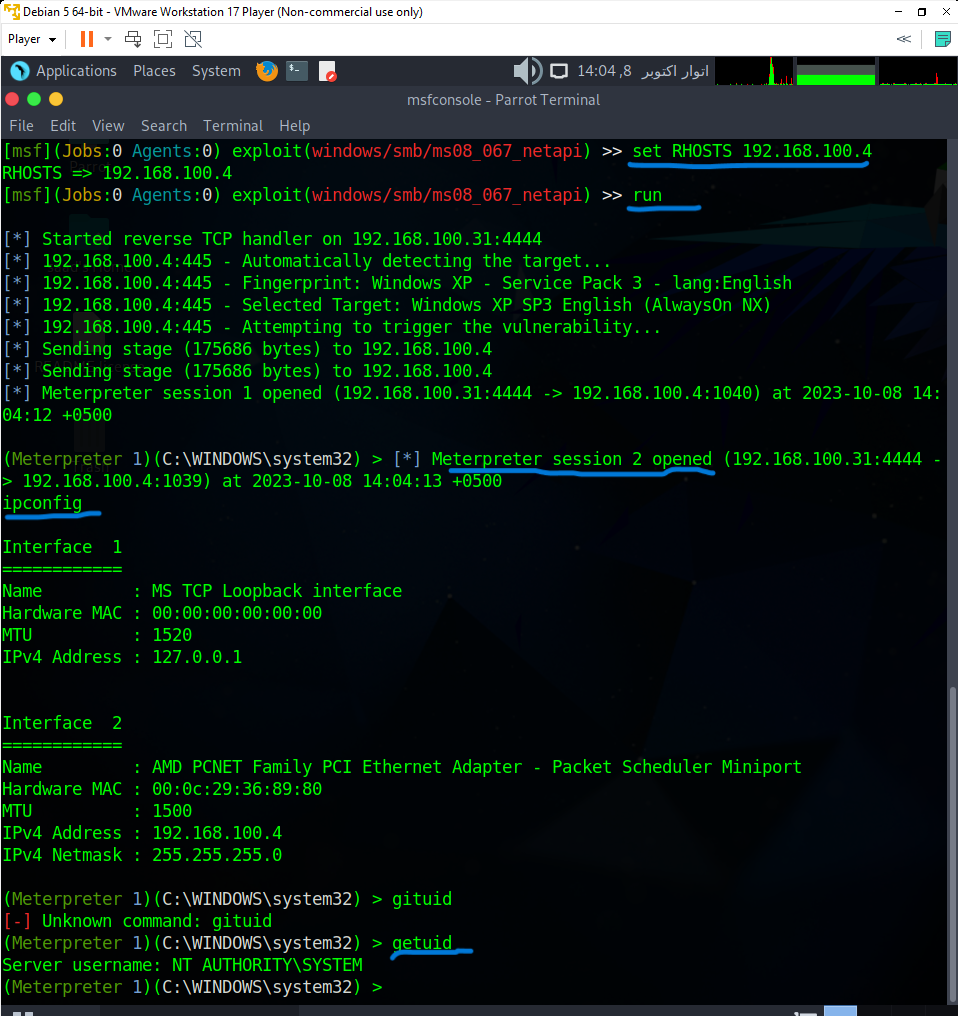
Task: Click 'Fingerprint: Windows XP - Service Pack 3' line
Action: [x=397, y=283]
